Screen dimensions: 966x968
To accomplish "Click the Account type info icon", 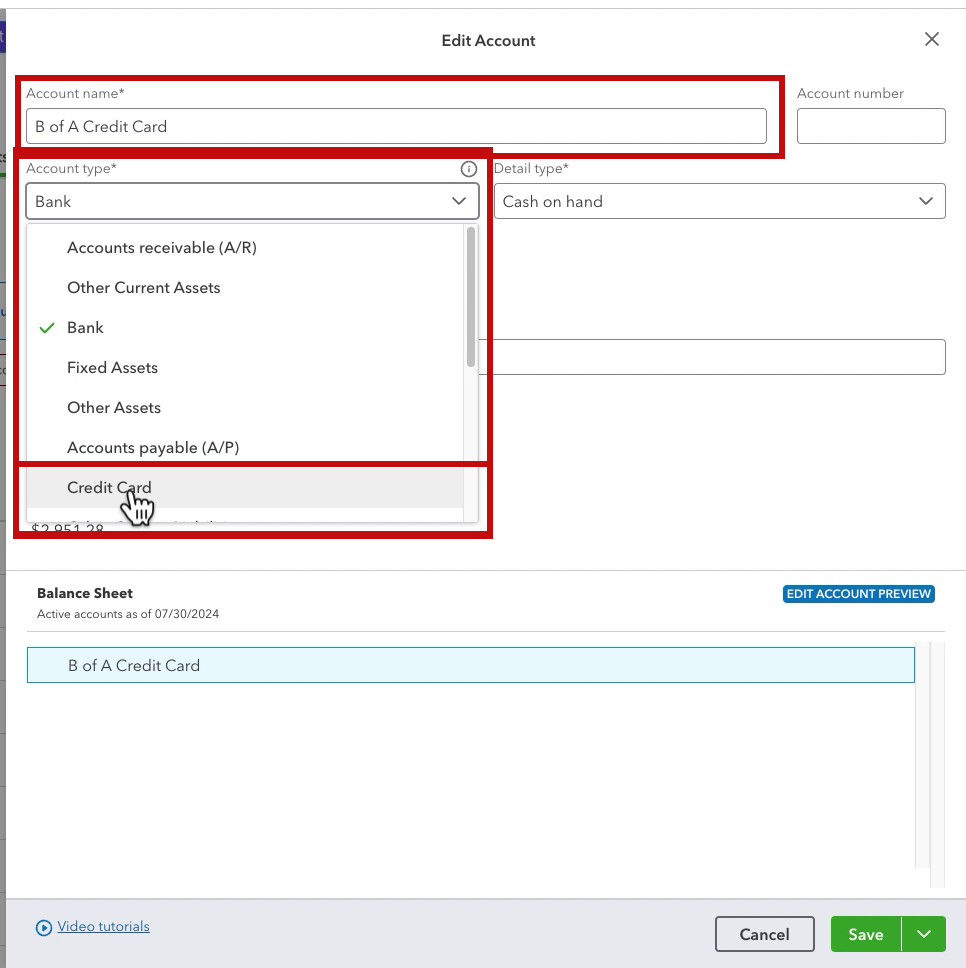I will [x=468, y=169].
